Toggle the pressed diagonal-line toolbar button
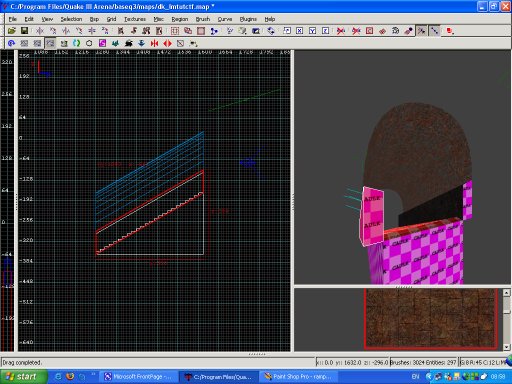Viewport: 512px width, 384px height. pyautogui.click(x=434, y=31)
